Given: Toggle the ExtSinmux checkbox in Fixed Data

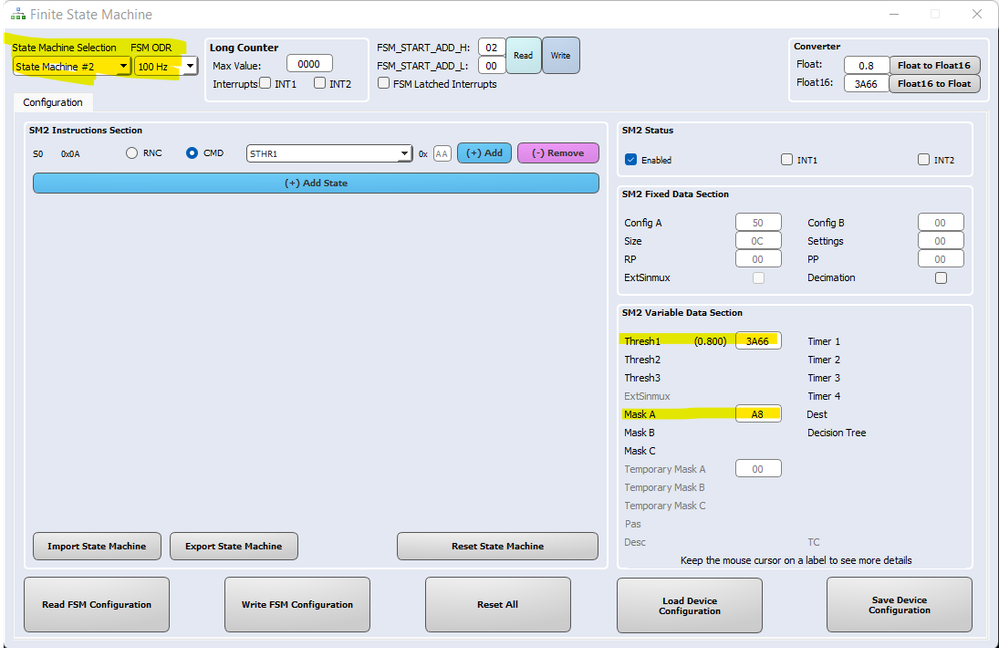Looking at the screenshot, I should coord(758,278).
